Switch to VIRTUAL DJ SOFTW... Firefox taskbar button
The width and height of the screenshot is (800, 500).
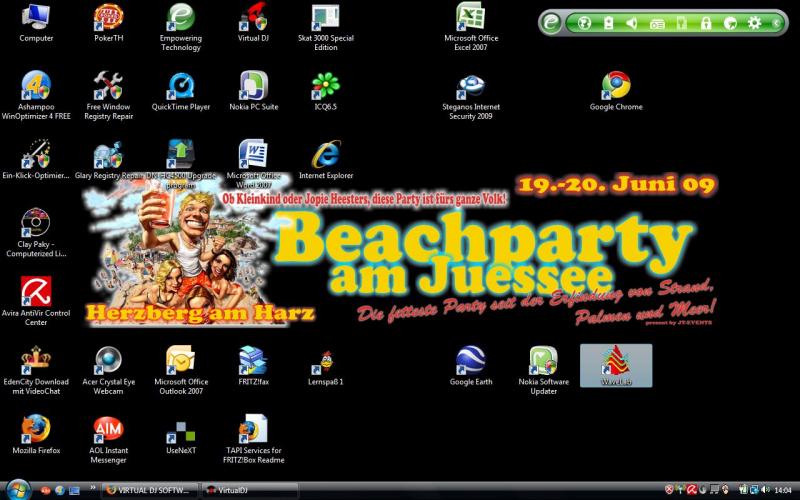[x=150, y=490]
